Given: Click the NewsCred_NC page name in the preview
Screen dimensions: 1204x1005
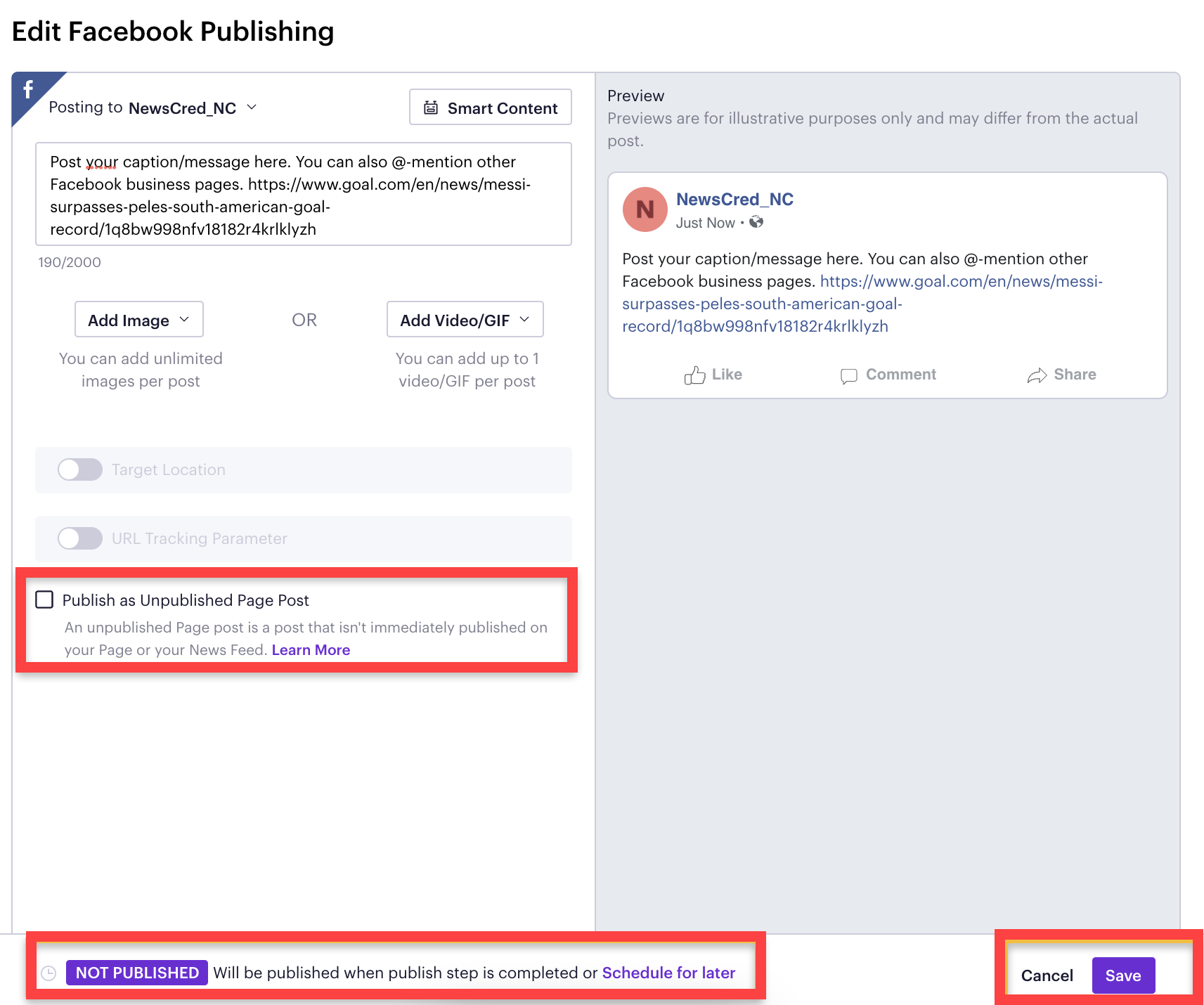Looking at the screenshot, I should coord(734,200).
